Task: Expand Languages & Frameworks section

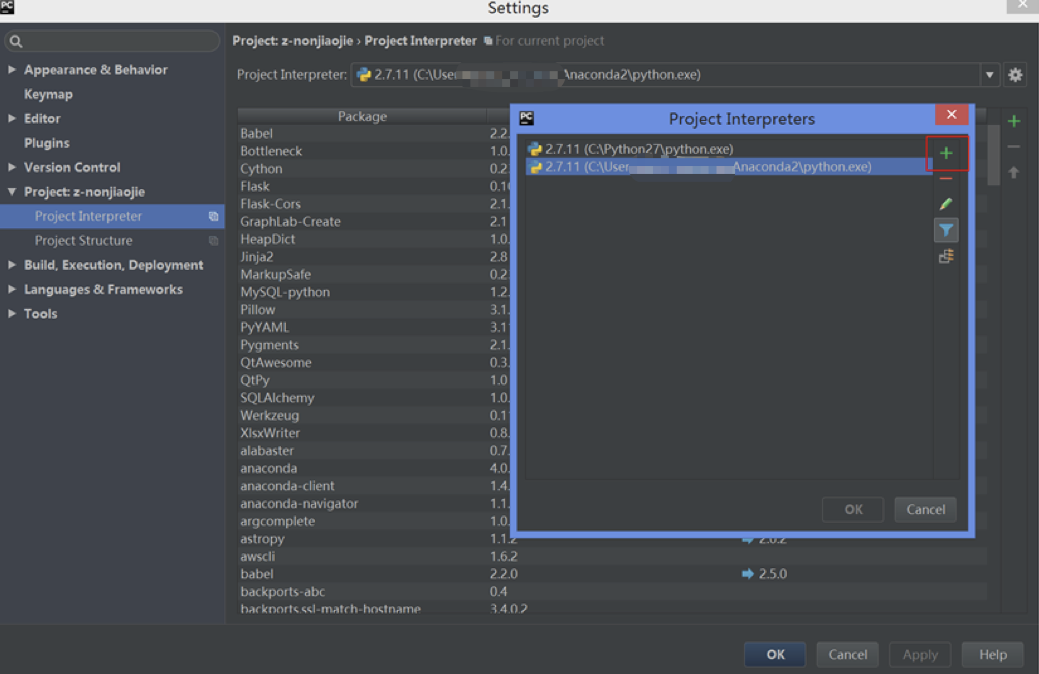Action: pyautogui.click(x=12, y=290)
